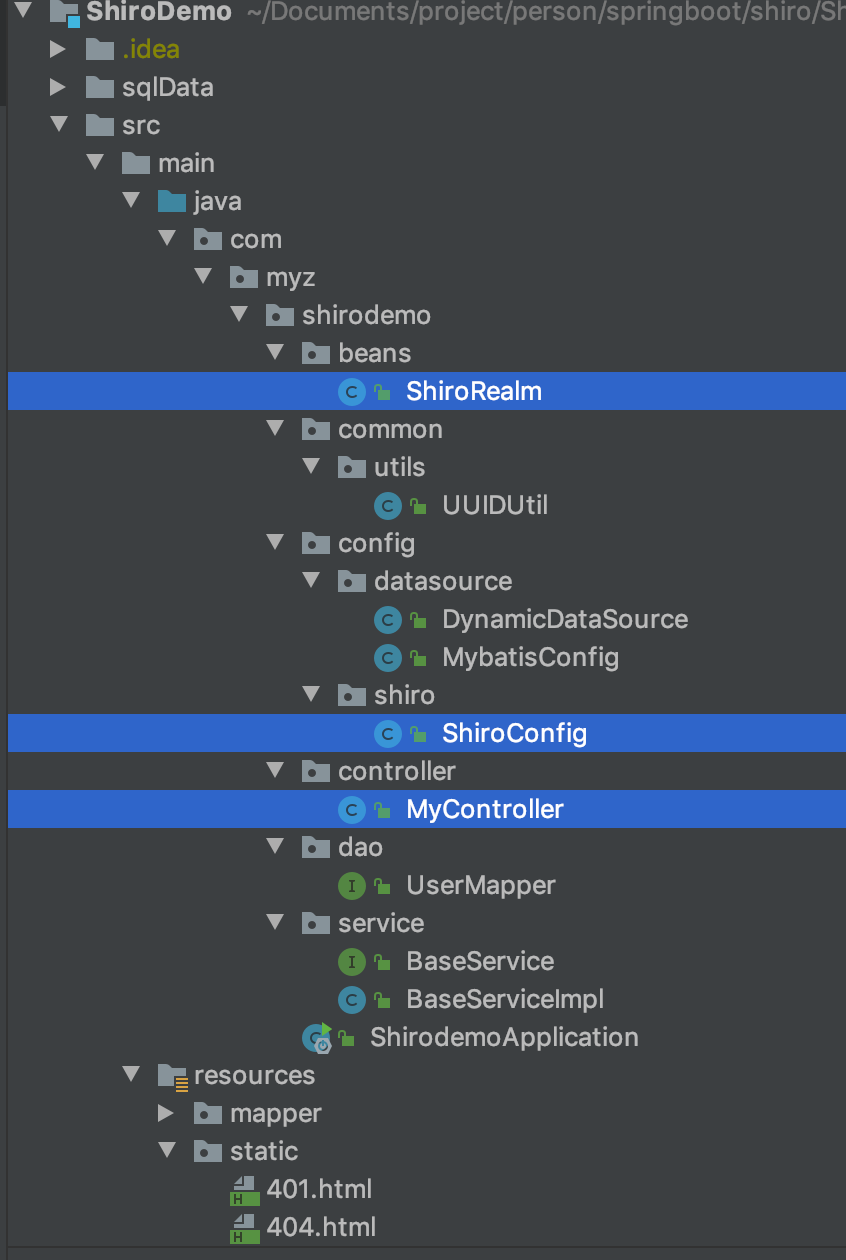
Task: Select the BaseServiceImpl class
Action: pyautogui.click(x=505, y=1000)
